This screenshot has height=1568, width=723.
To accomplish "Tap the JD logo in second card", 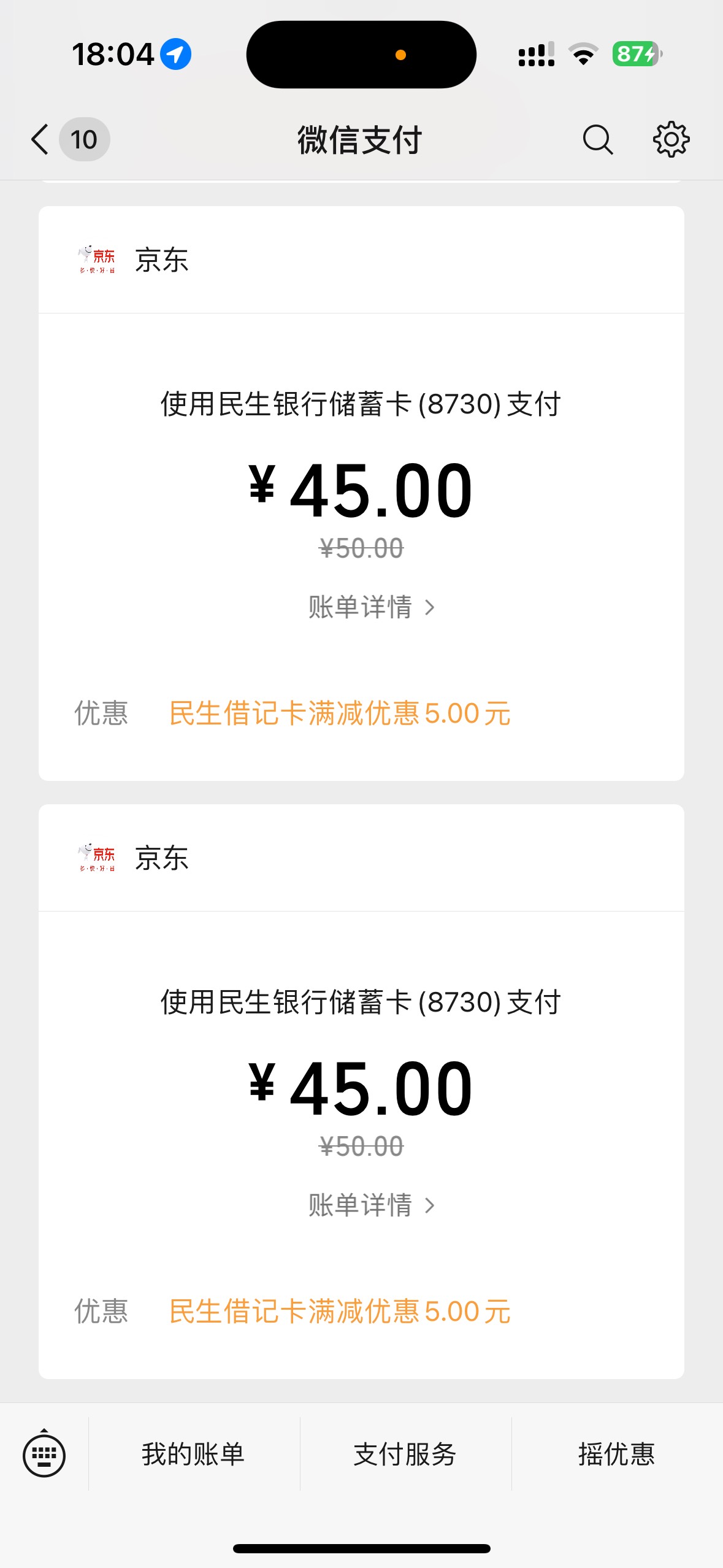I will coord(96,858).
